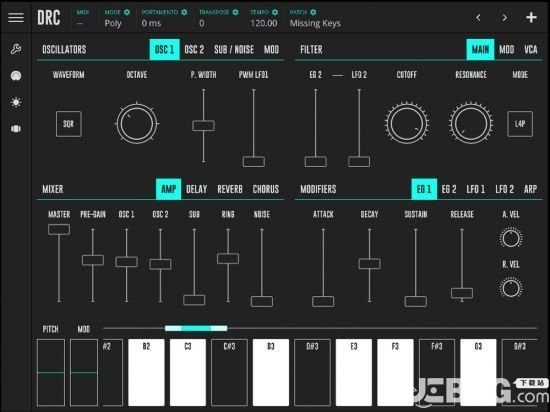Click the C3 piano key
Image resolution: width=550 pixels, height=412 pixels.
tap(188, 372)
